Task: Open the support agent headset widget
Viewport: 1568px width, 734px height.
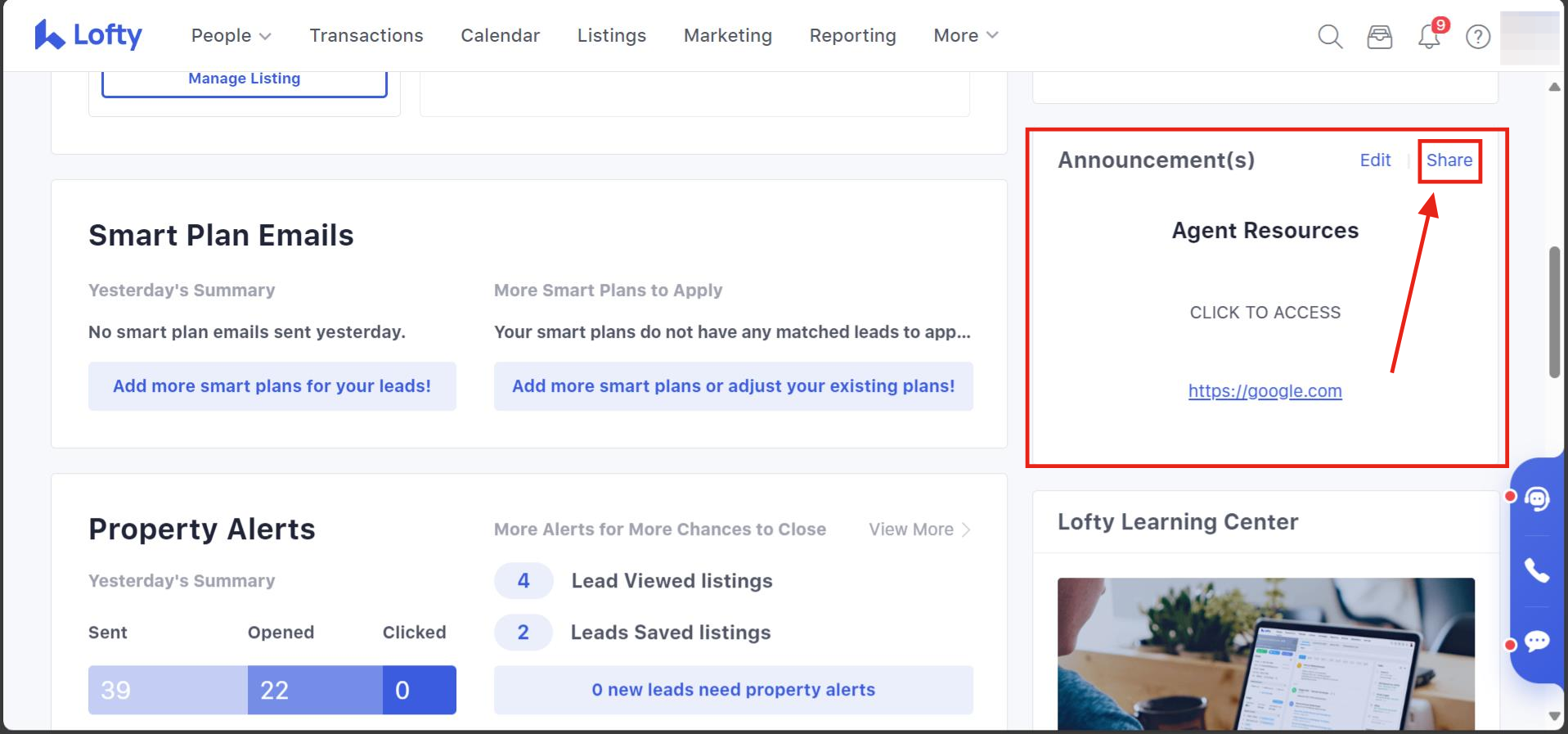Action: (1537, 498)
